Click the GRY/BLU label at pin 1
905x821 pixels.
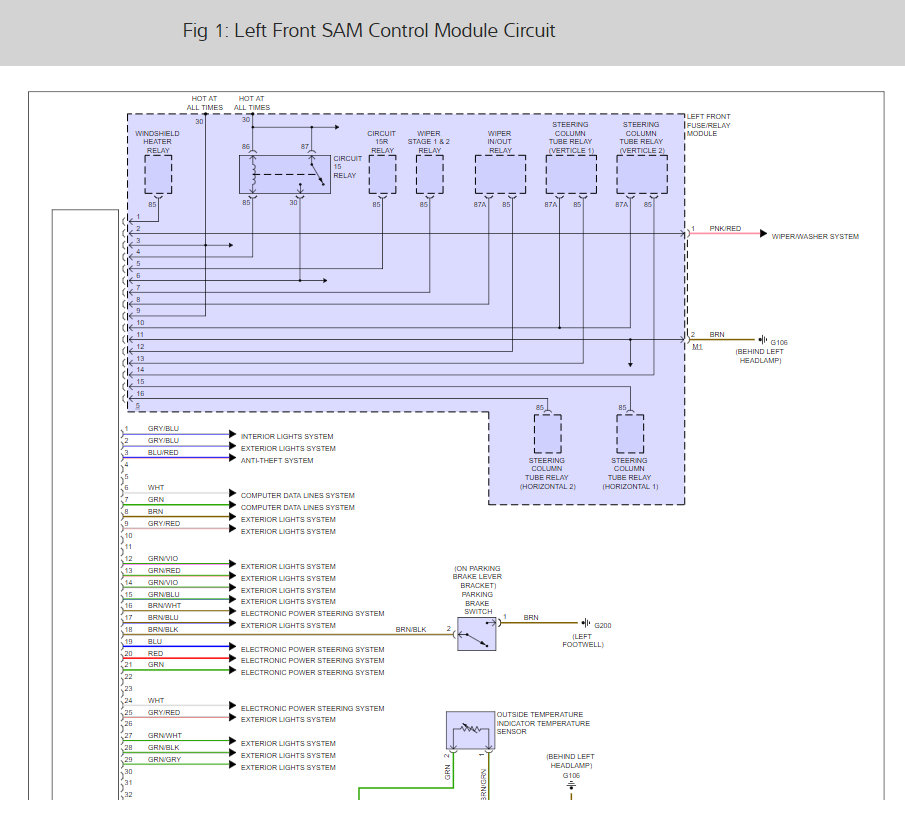click(163, 428)
